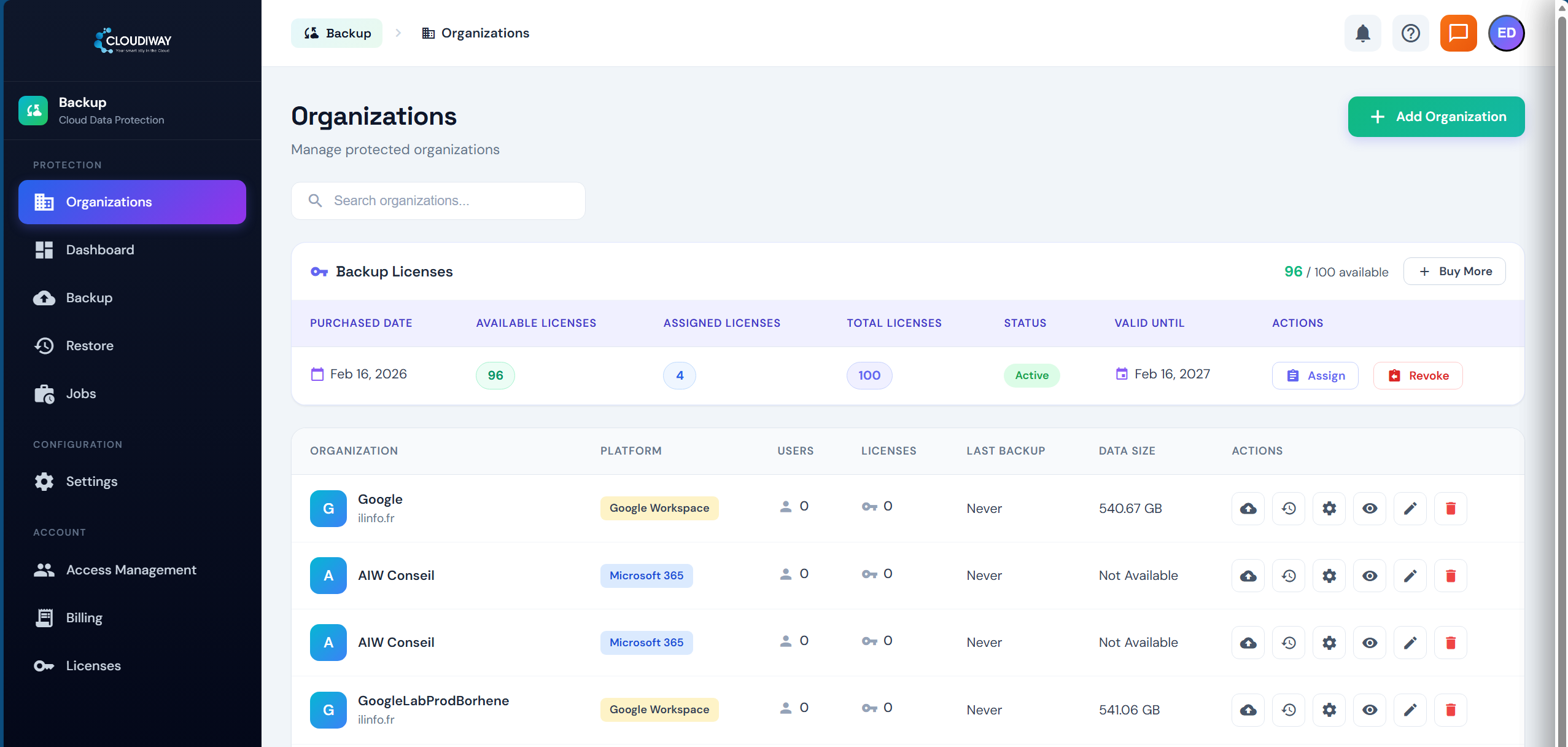Start backup for second AIW Conseil row
The height and width of the screenshot is (747, 1568).
pyautogui.click(x=1248, y=643)
